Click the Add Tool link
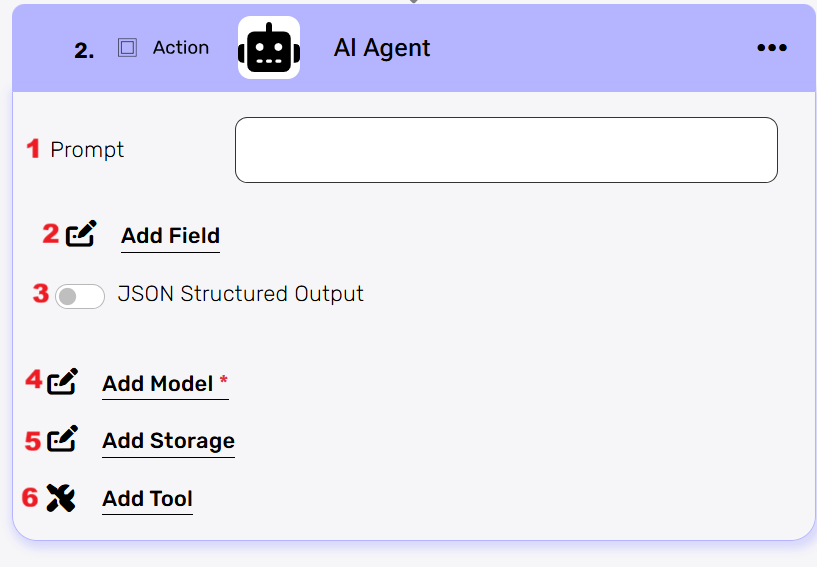This screenshot has height=567, width=817. tap(147, 499)
